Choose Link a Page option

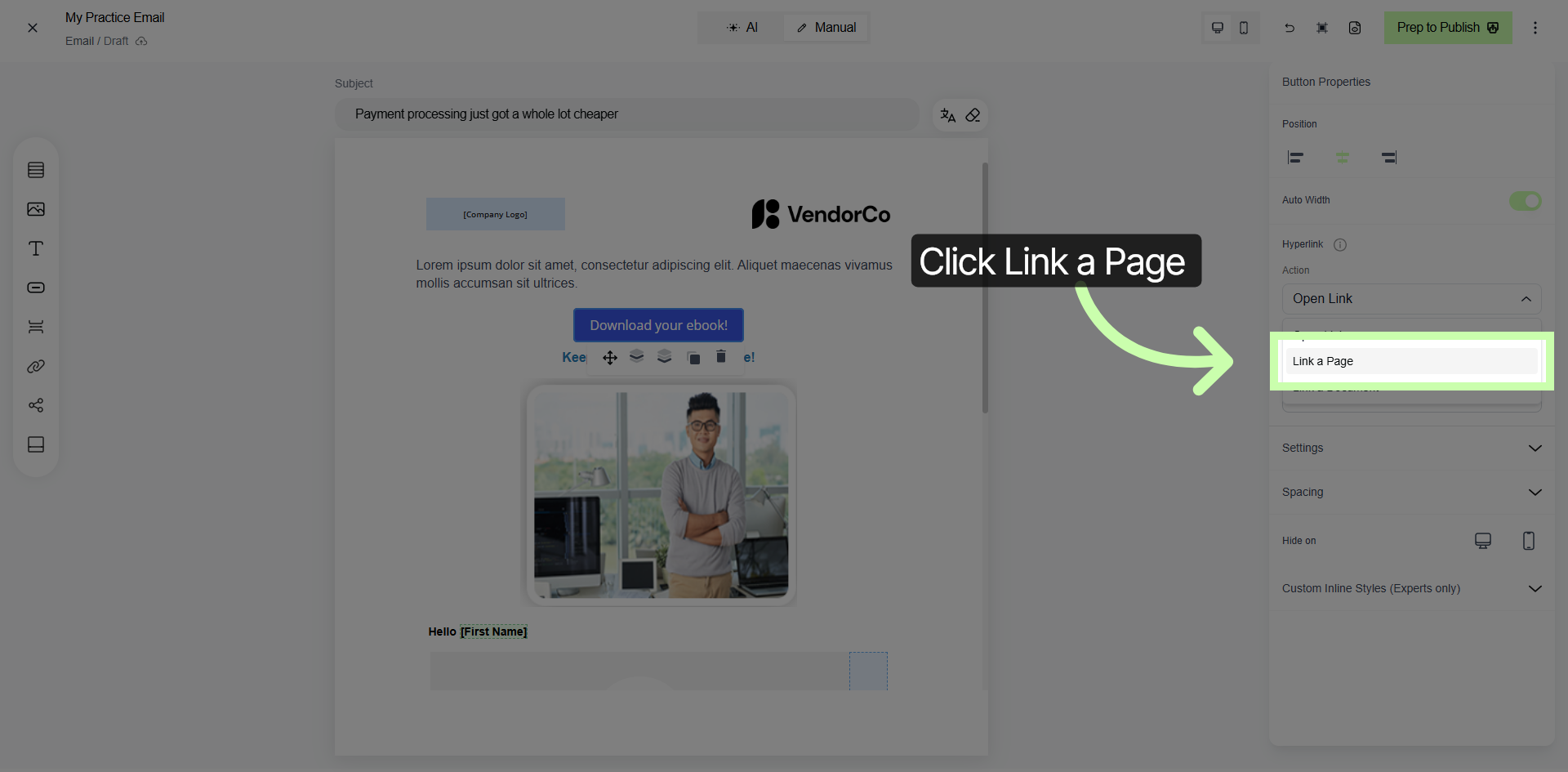coord(1412,361)
